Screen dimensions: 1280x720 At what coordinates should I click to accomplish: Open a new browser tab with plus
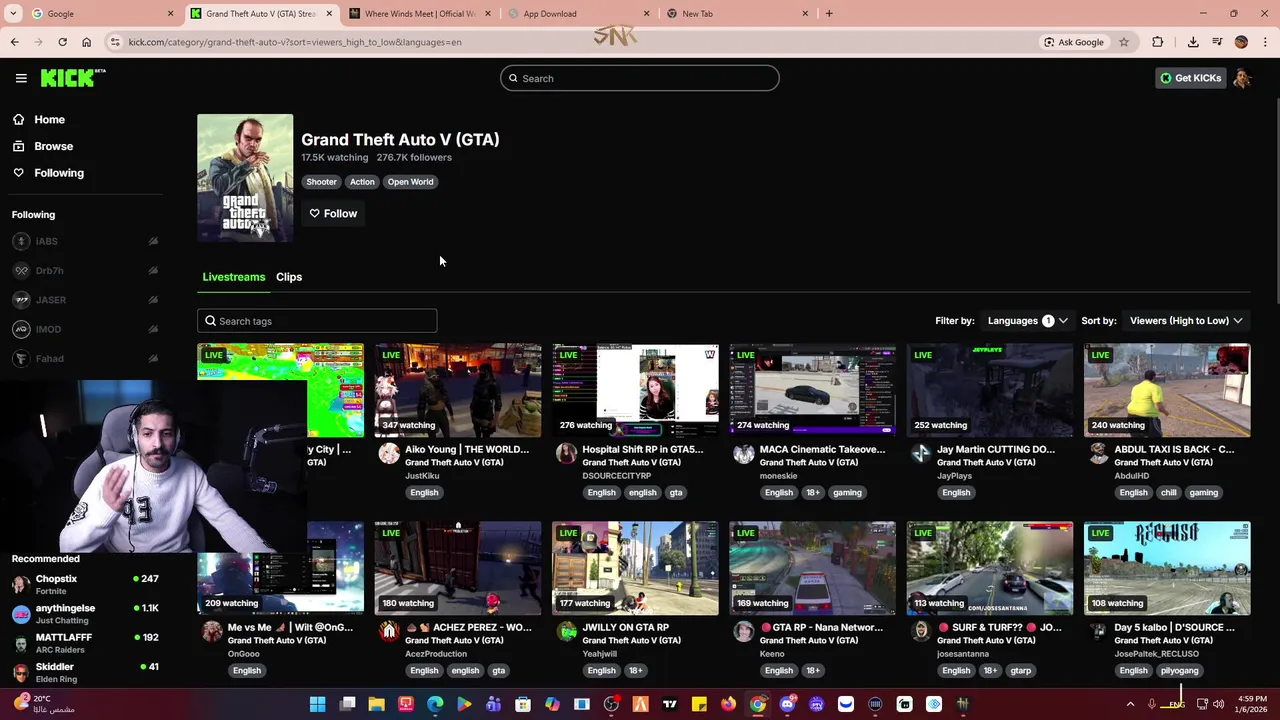(x=829, y=14)
